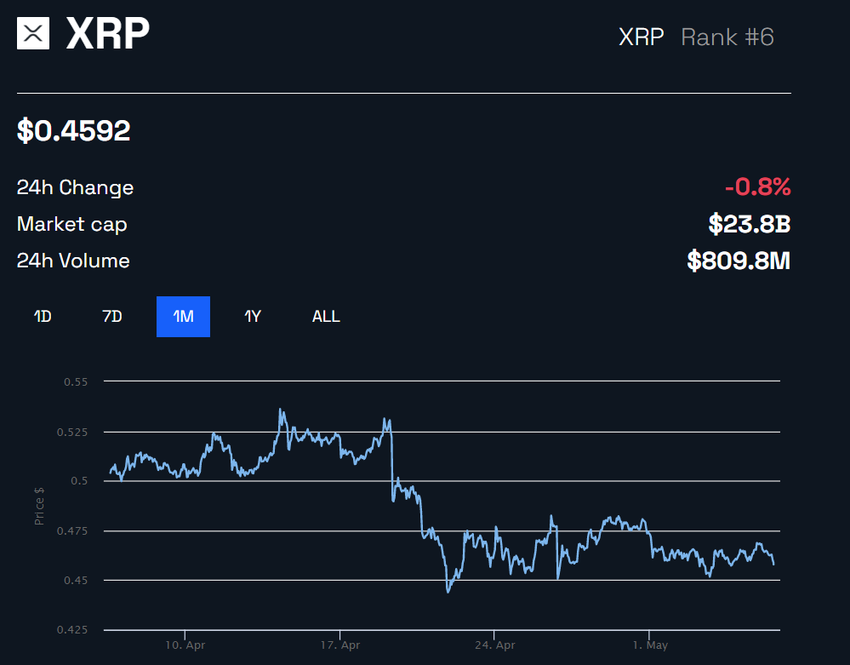This screenshot has width=850, height=665.
Task: Click the XRP ticker name in header
Action: point(641,37)
